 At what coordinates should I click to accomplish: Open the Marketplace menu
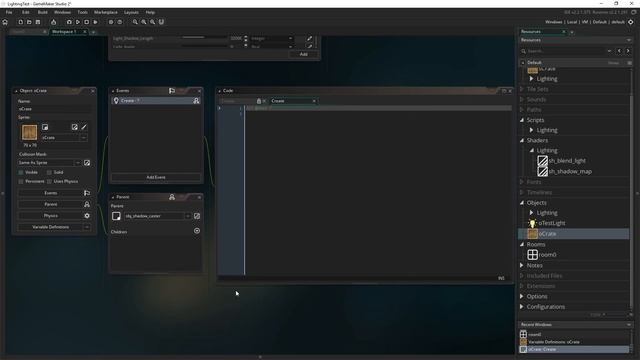click(x=106, y=12)
